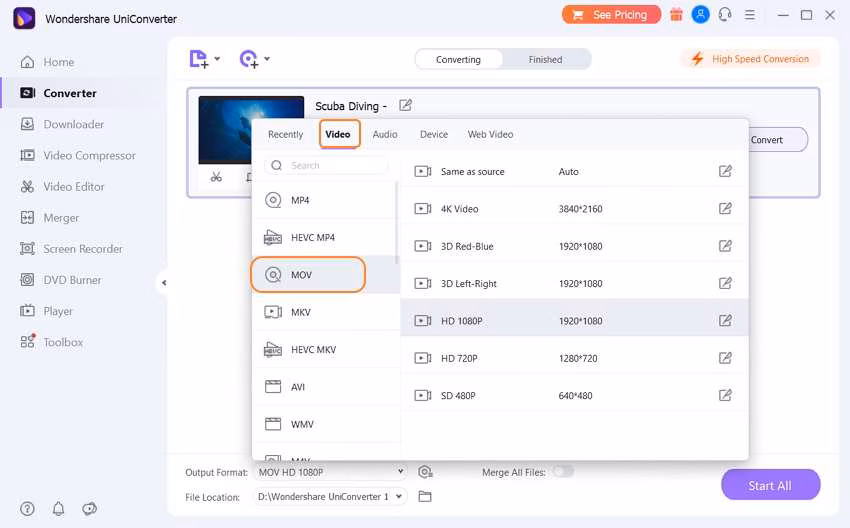This screenshot has width=850, height=528.
Task: Edit settings for Same as source
Action: click(725, 171)
